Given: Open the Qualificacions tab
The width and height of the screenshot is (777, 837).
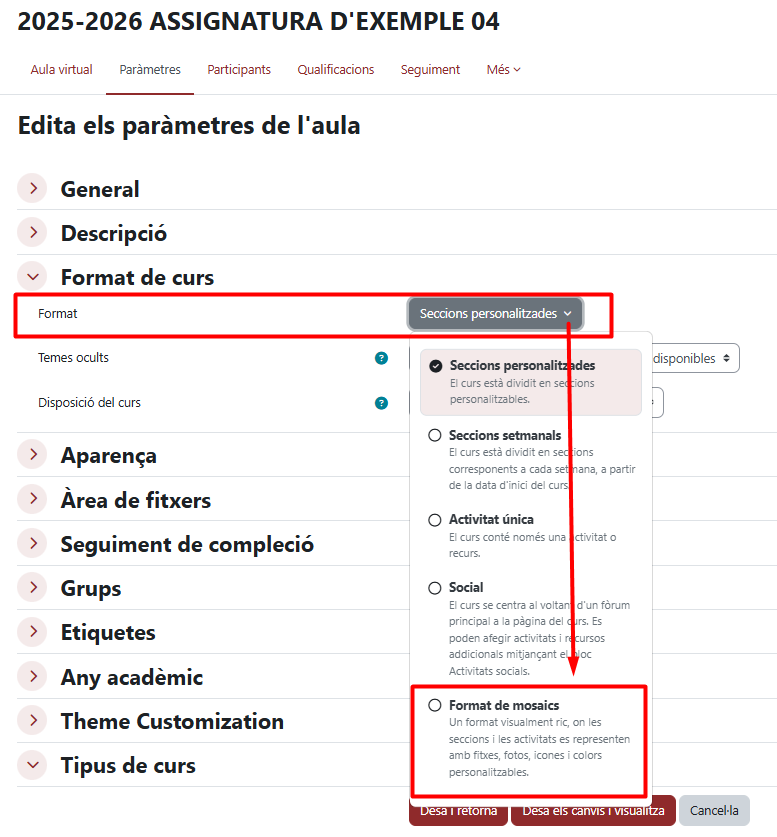Looking at the screenshot, I should coord(335,70).
